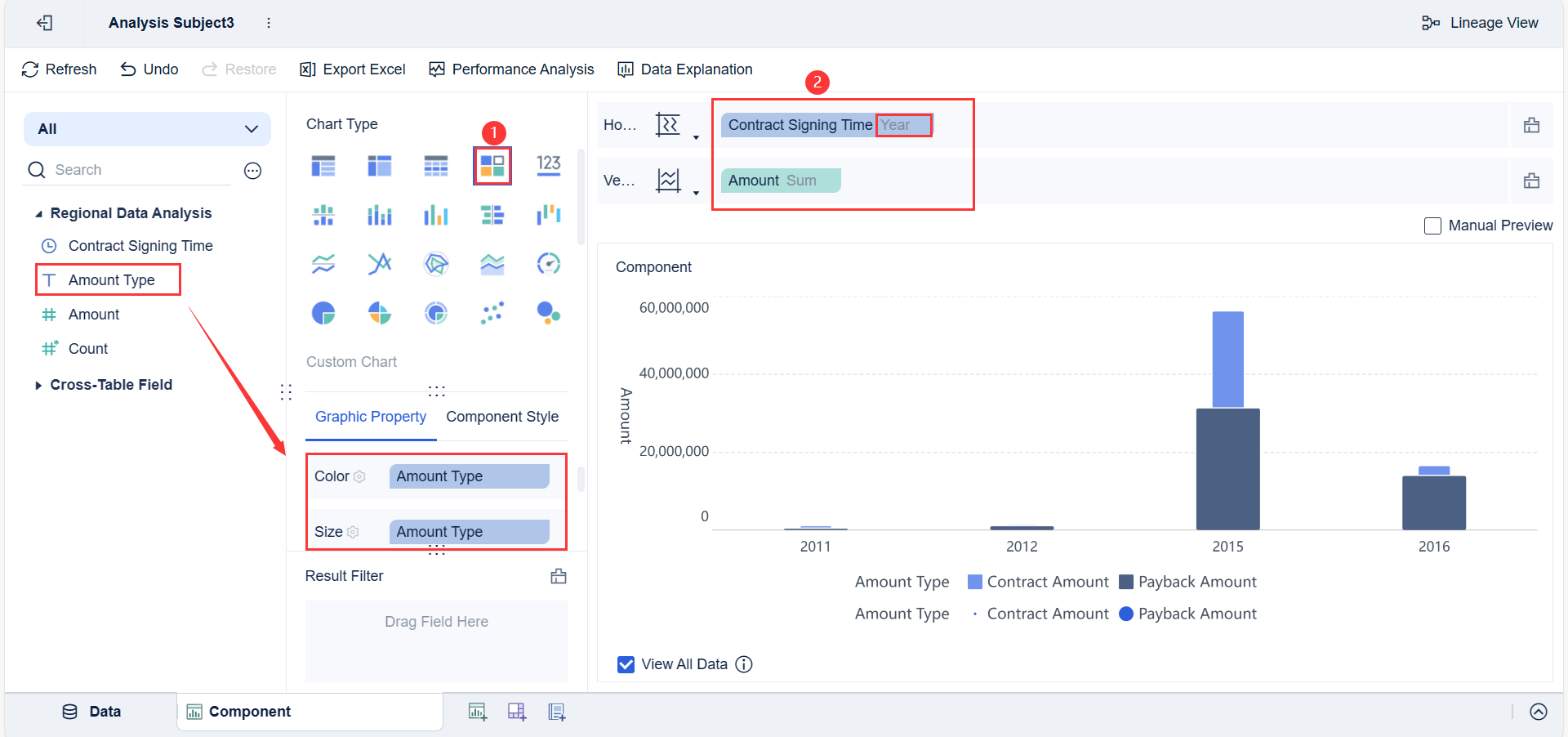The height and width of the screenshot is (737, 1568).
Task: Click the Amount Type pill in Size
Action: click(470, 532)
